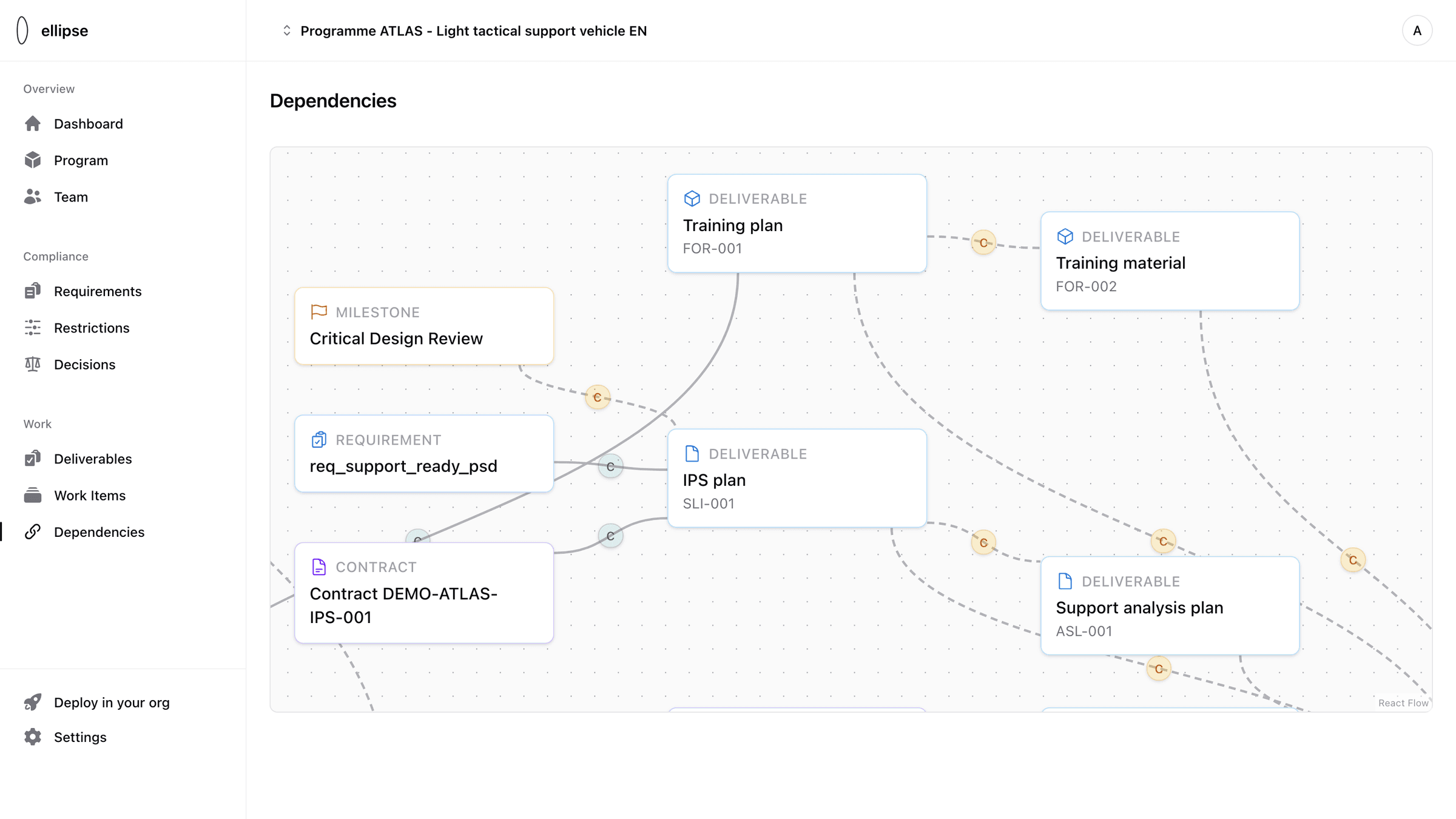Open the Dashboard page
This screenshot has height=819, width=1456.
pos(88,124)
